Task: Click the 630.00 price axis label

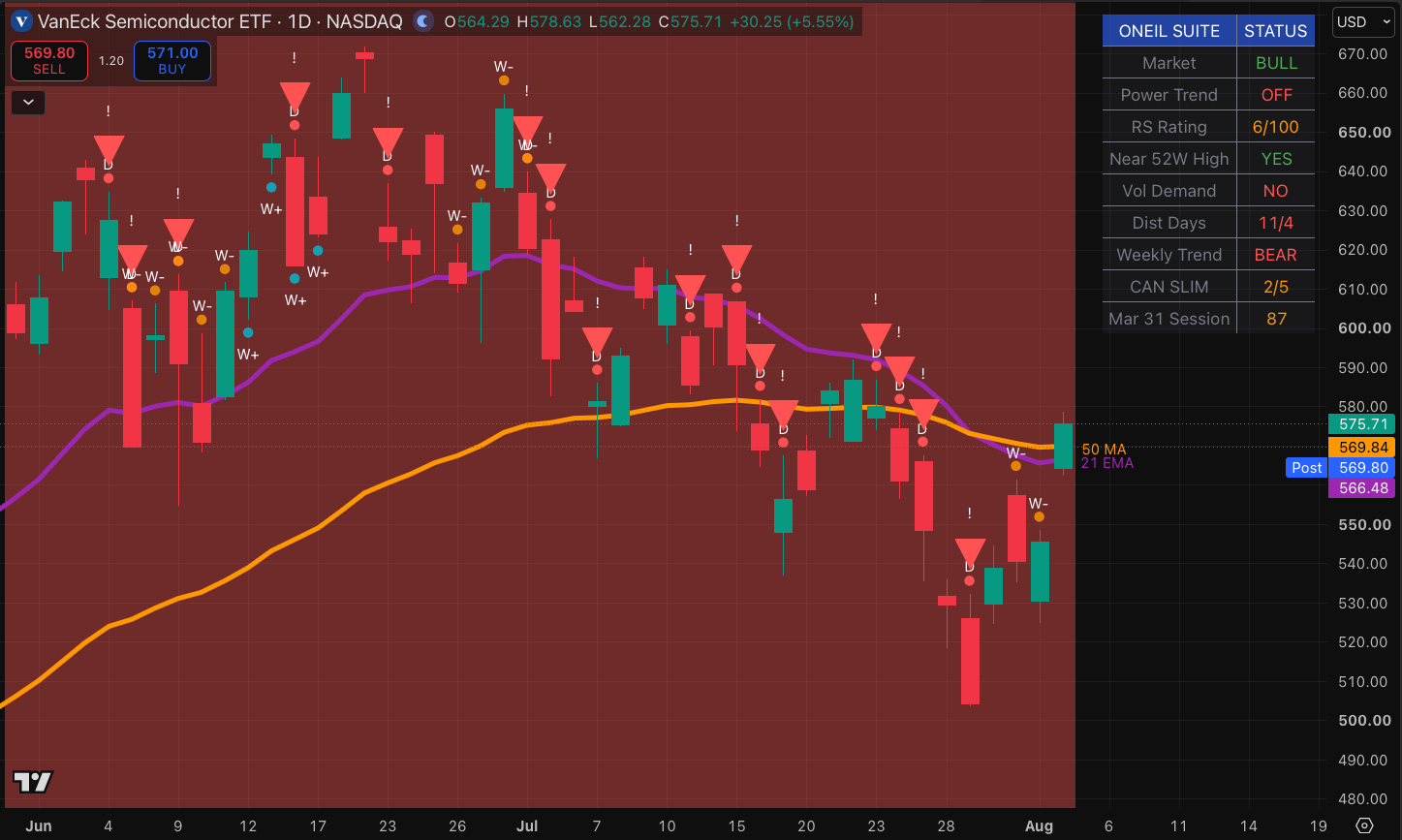Action: (1364, 210)
